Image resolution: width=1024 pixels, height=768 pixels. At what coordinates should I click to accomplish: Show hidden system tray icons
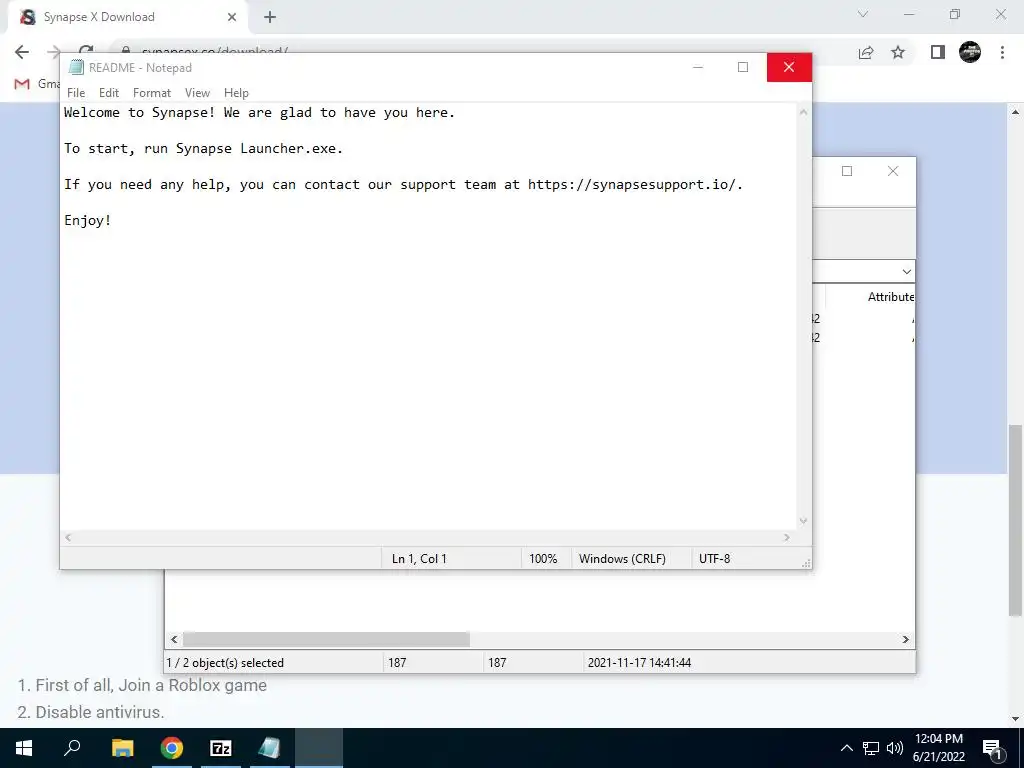coord(846,748)
